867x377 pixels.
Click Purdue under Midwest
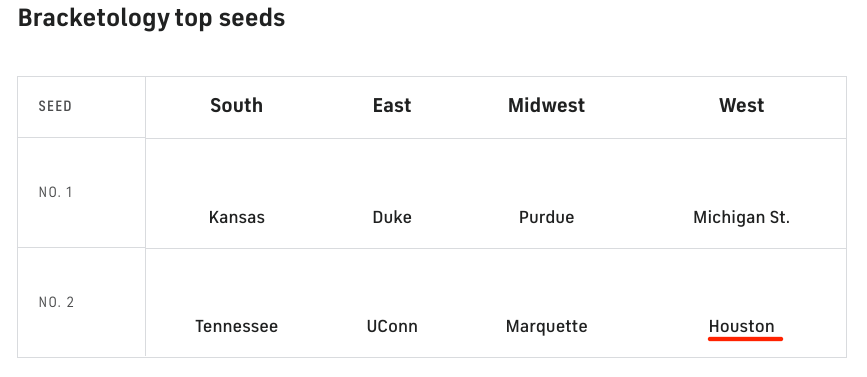pyautogui.click(x=546, y=217)
